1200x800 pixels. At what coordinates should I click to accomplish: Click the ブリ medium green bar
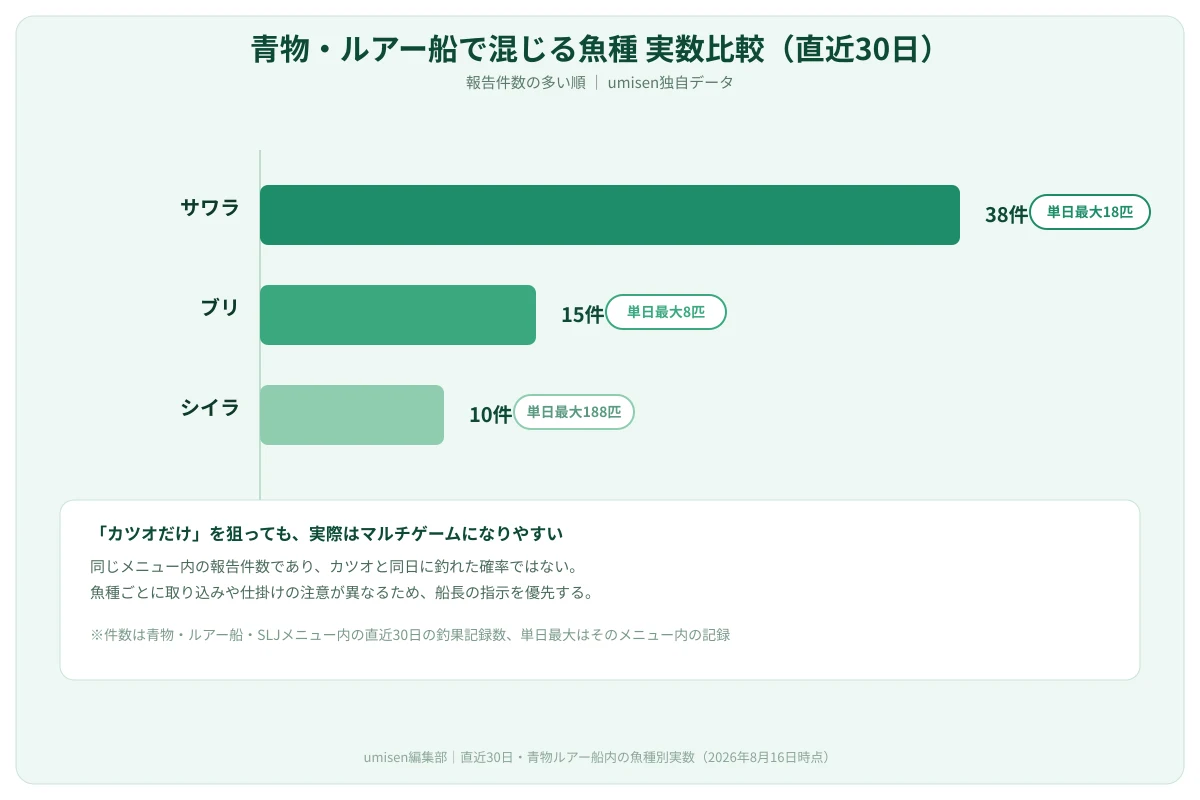(398, 315)
